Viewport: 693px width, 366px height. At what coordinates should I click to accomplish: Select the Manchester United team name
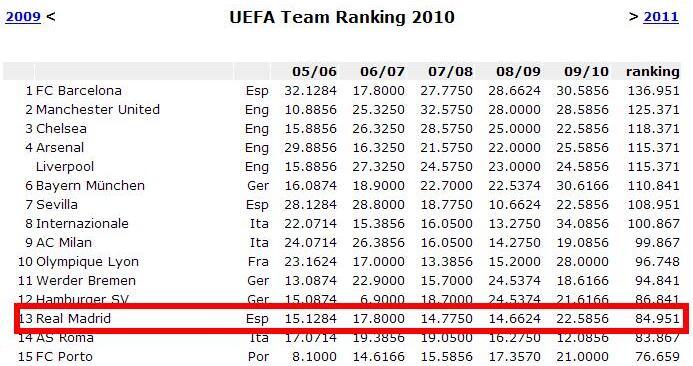click(x=98, y=110)
